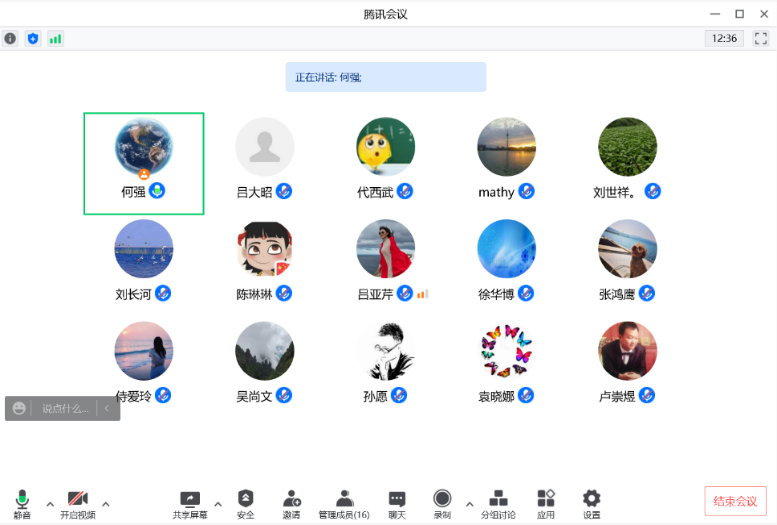777x525 pixels.
Task: Mute the microphone with 静音
Action: [21, 501]
